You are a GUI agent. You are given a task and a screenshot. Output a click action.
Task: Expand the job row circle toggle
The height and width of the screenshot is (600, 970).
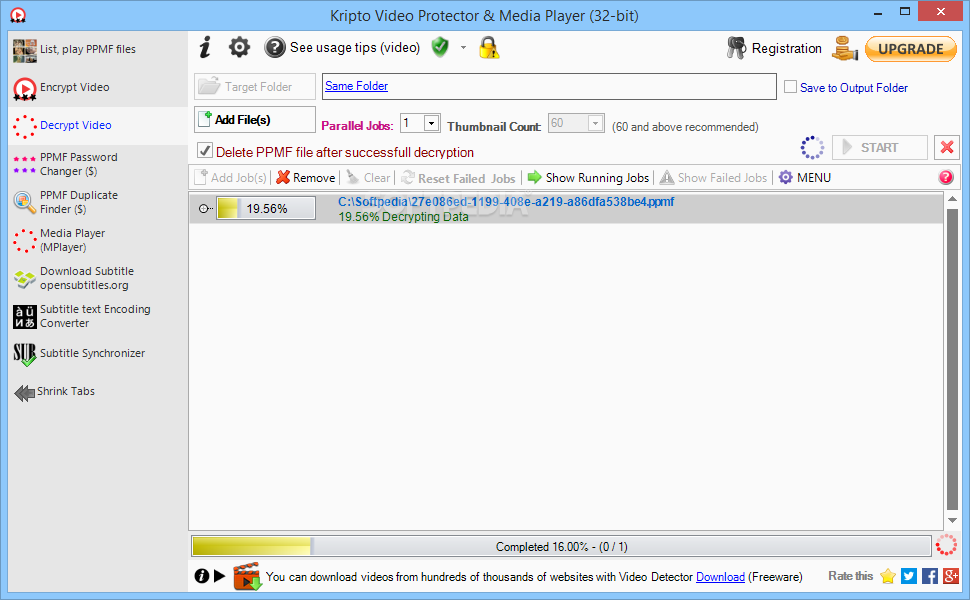(204, 208)
